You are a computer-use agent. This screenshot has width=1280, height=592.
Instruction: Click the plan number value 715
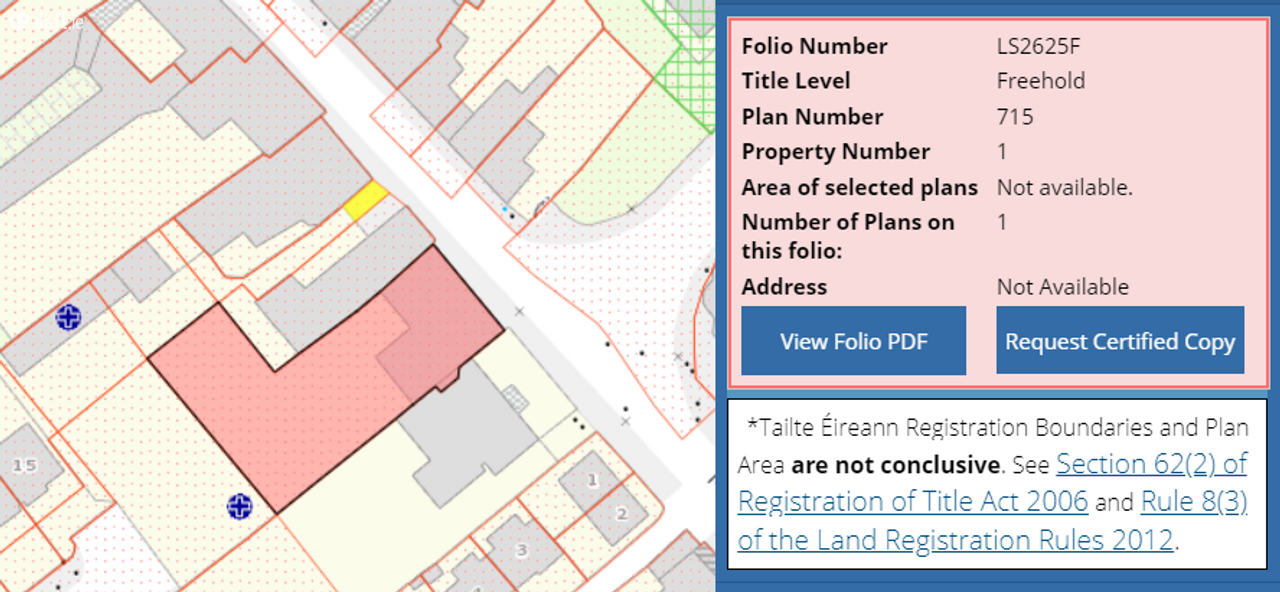click(x=1014, y=117)
